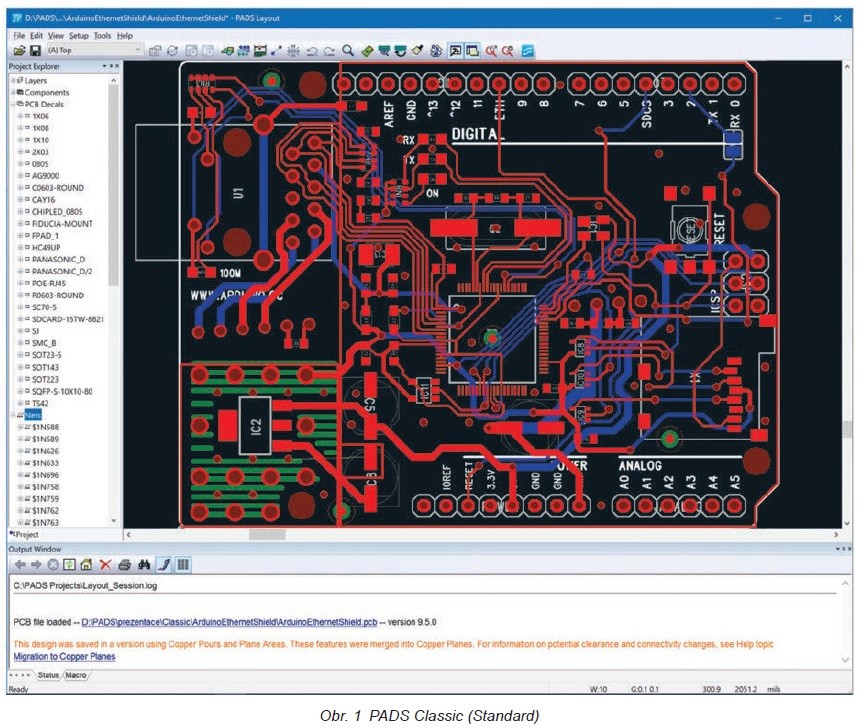
Task: Expand the Layers node in Project Explorer
Action: tap(13, 80)
